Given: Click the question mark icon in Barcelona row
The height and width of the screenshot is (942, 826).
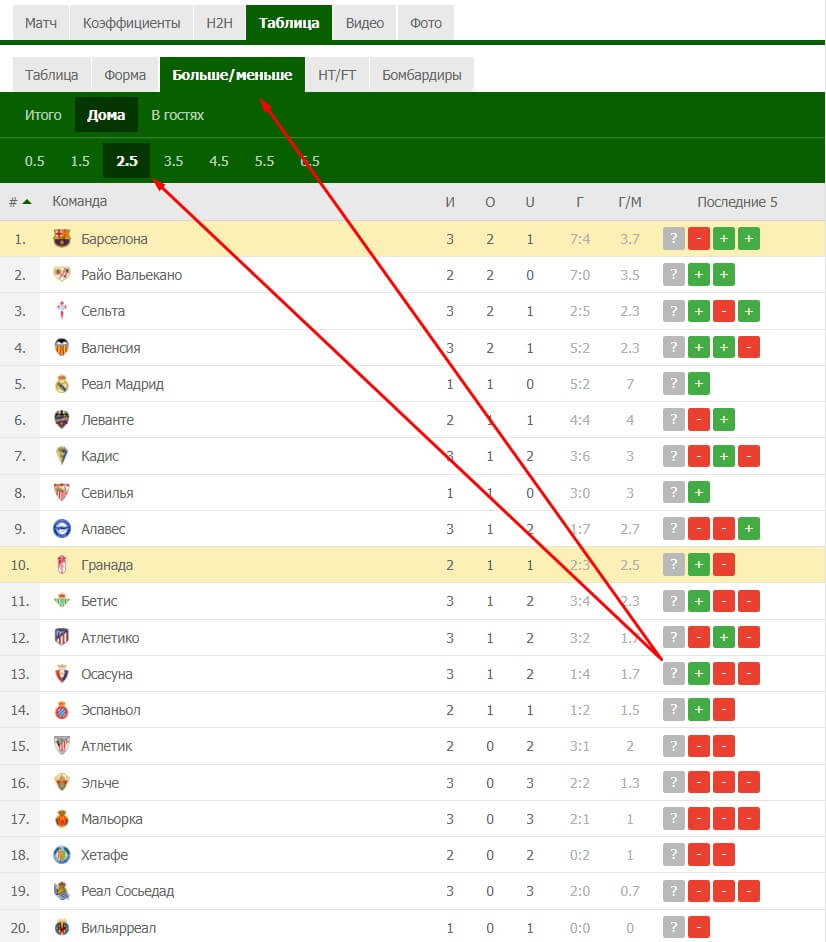Looking at the screenshot, I should (x=674, y=239).
